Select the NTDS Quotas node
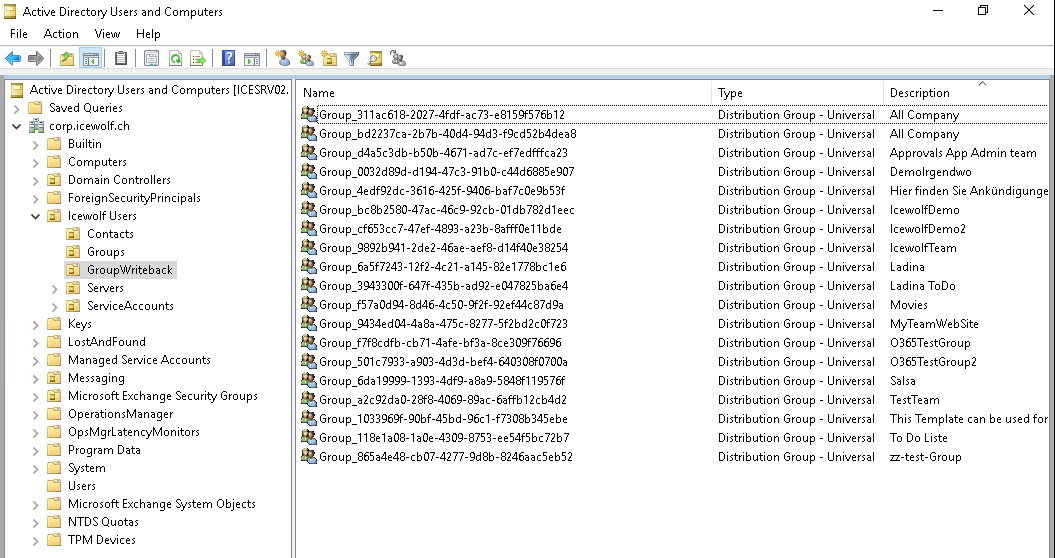 click(103, 522)
